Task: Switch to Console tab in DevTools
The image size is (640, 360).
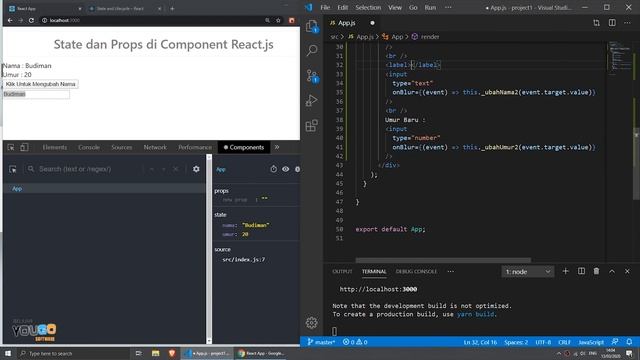Action: point(89,147)
